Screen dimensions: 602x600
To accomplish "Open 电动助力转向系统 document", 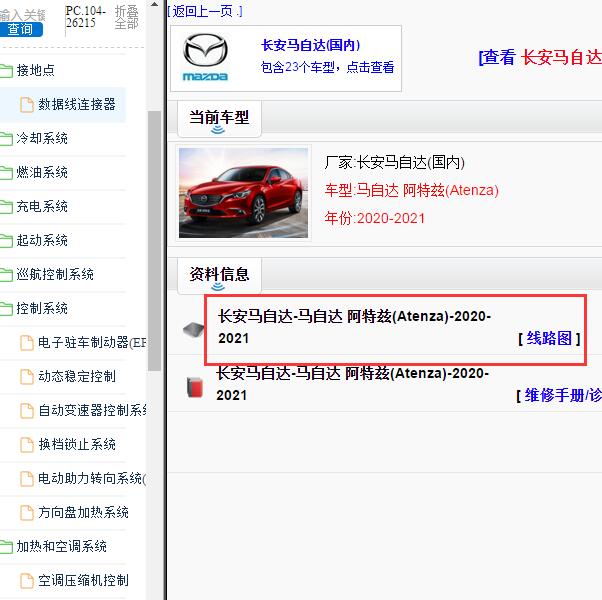I will 92,478.
